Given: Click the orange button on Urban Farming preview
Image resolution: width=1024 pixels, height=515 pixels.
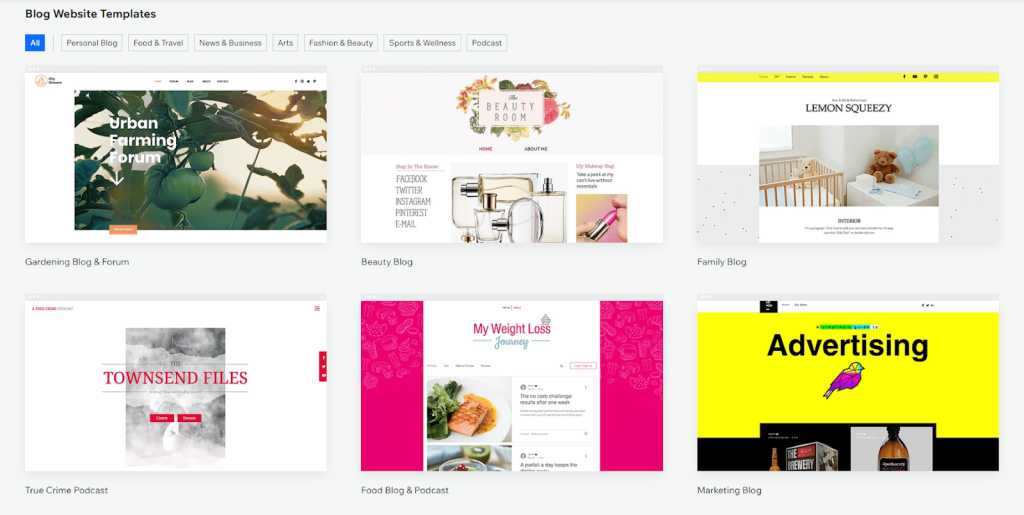Looking at the screenshot, I should tap(123, 229).
